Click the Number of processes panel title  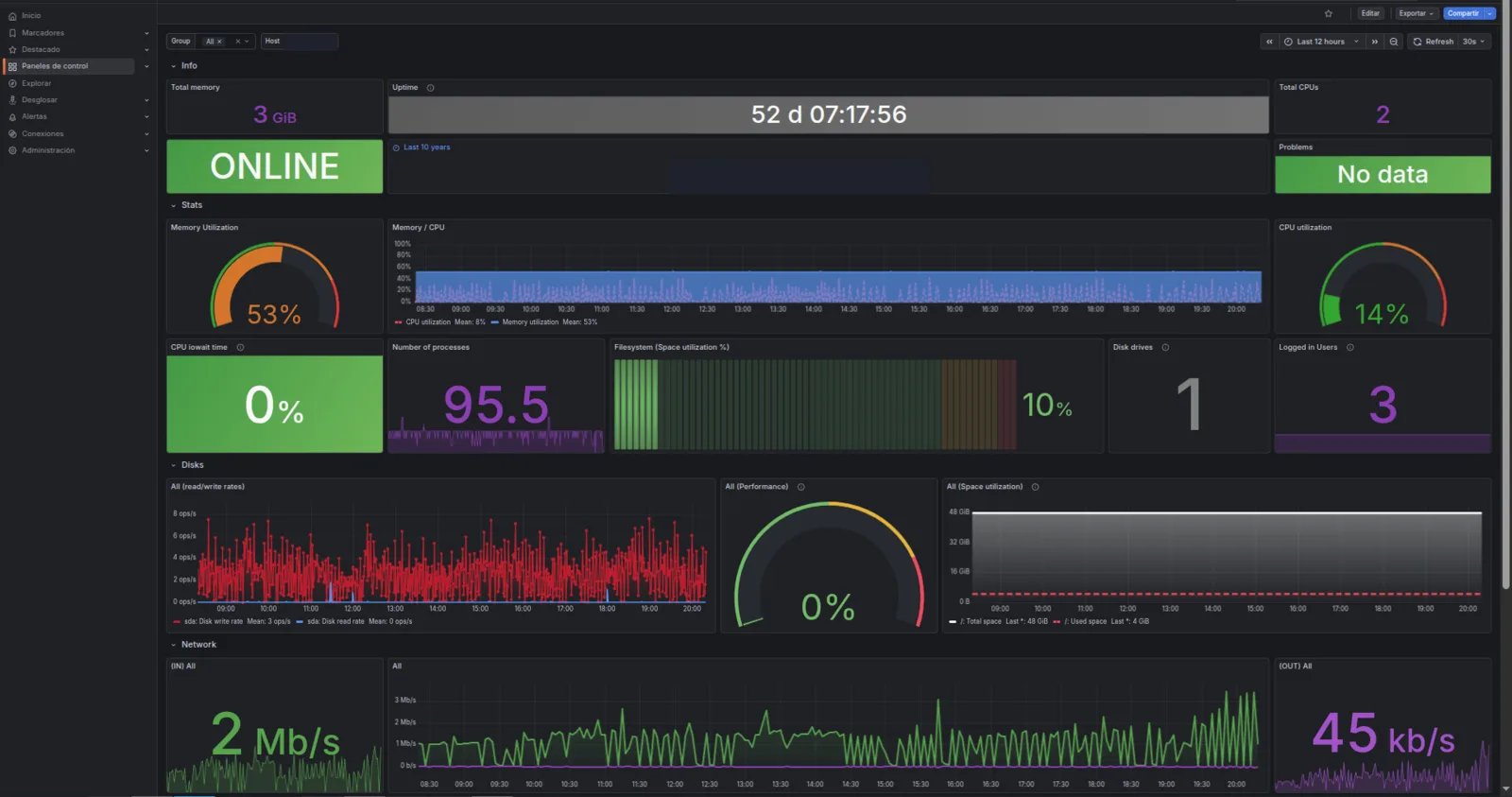click(431, 347)
